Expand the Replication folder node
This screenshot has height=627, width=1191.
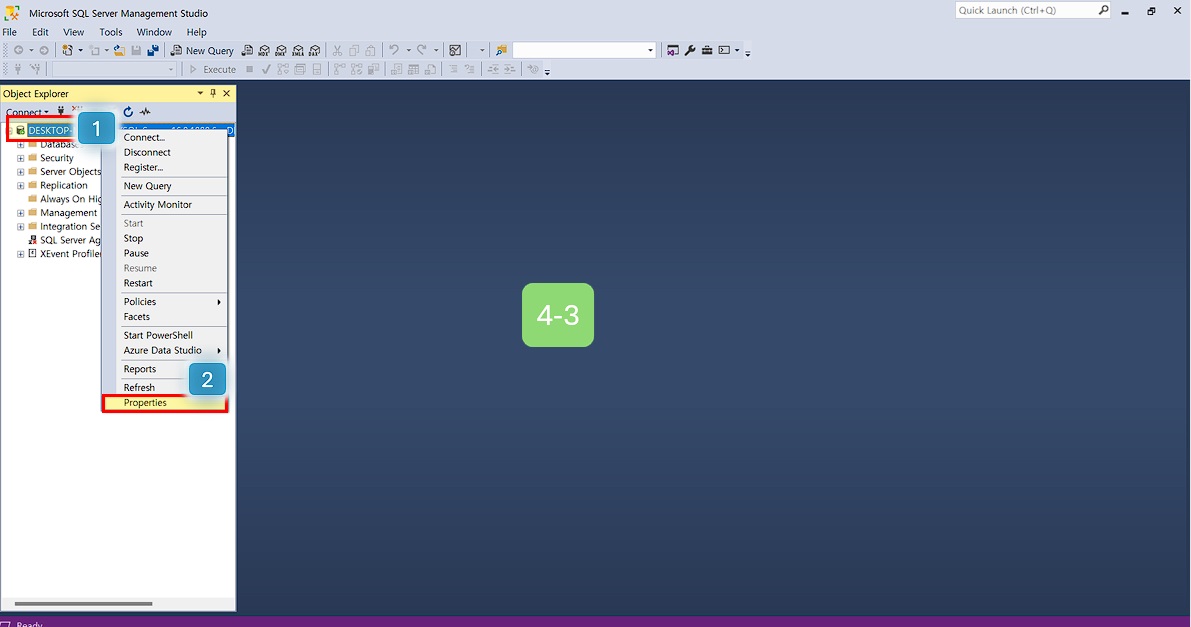tap(21, 185)
